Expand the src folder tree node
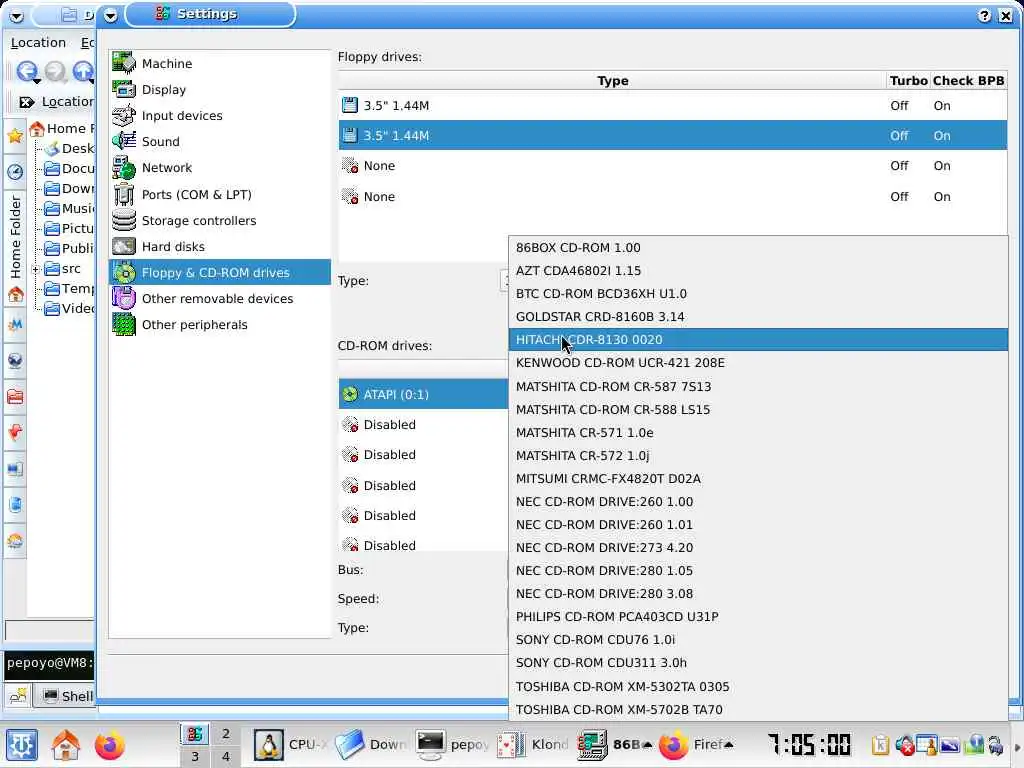1024x768 pixels. [36, 269]
